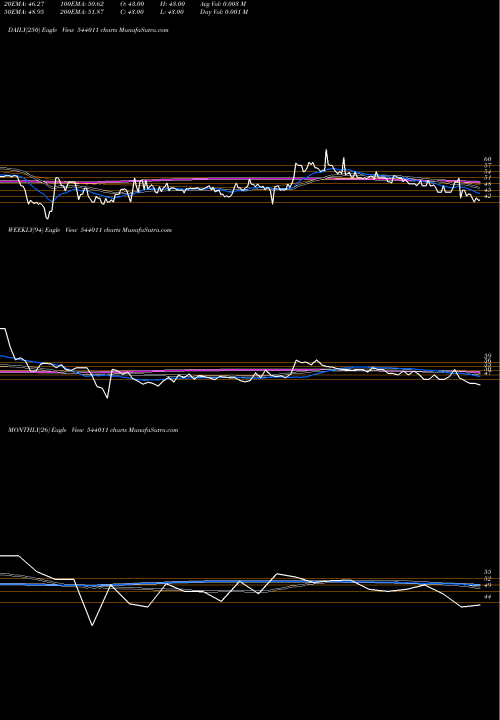This screenshot has height=720, width=500.
Task: Click the 60 price label on daily chart
Action: coord(488,159)
